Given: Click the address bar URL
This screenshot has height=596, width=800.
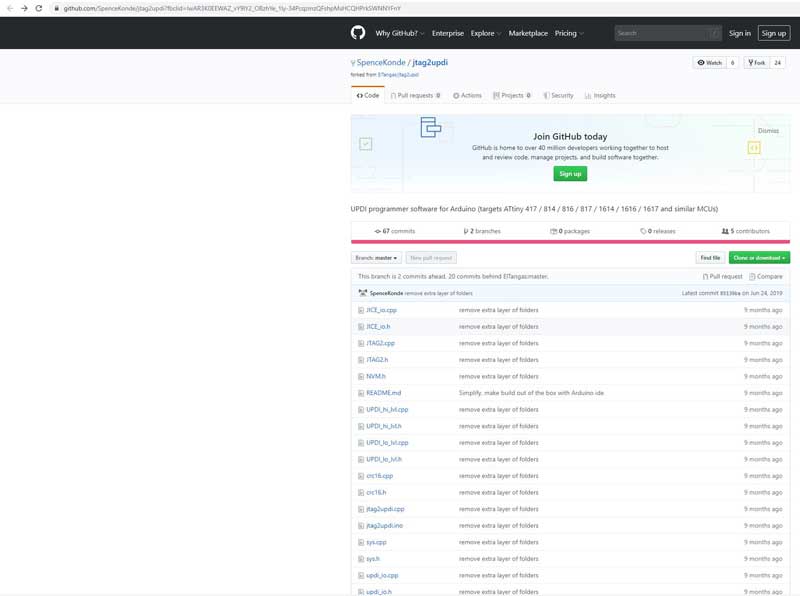Looking at the screenshot, I should (x=232, y=8).
